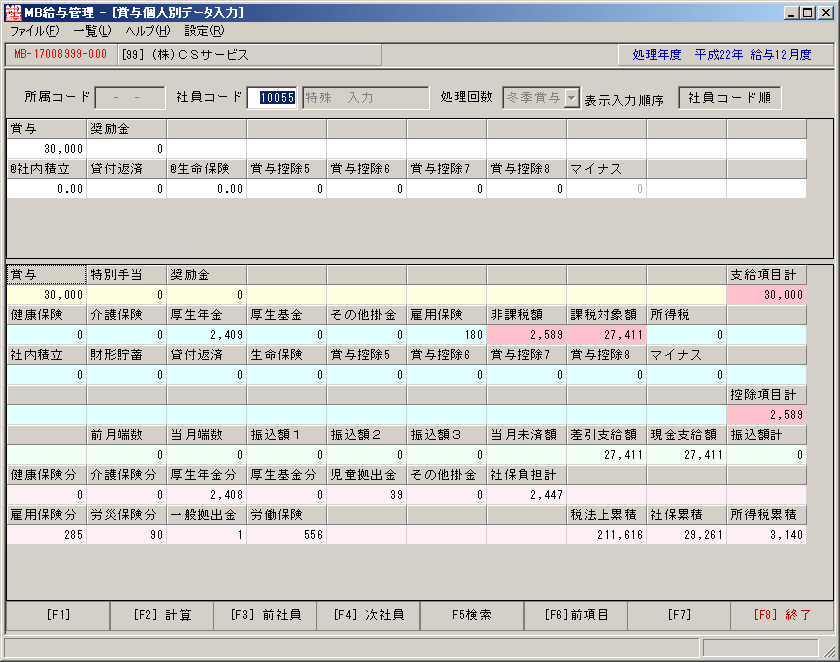Click the @生命保険 0.00 value cell

click(x=207, y=189)
